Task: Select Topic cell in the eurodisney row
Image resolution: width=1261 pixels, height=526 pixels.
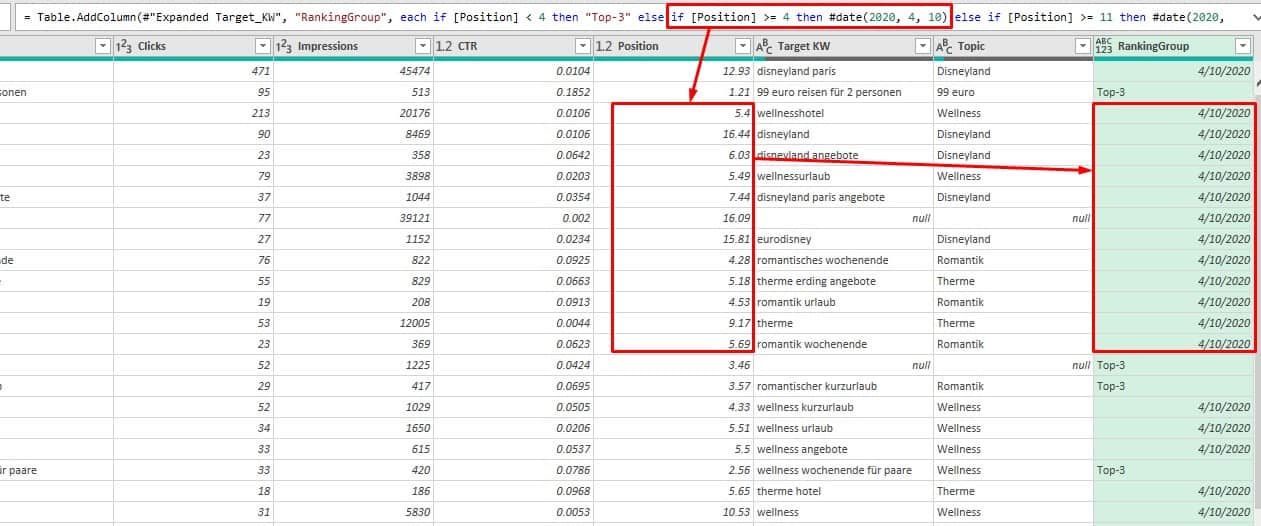Action: 1013,239
